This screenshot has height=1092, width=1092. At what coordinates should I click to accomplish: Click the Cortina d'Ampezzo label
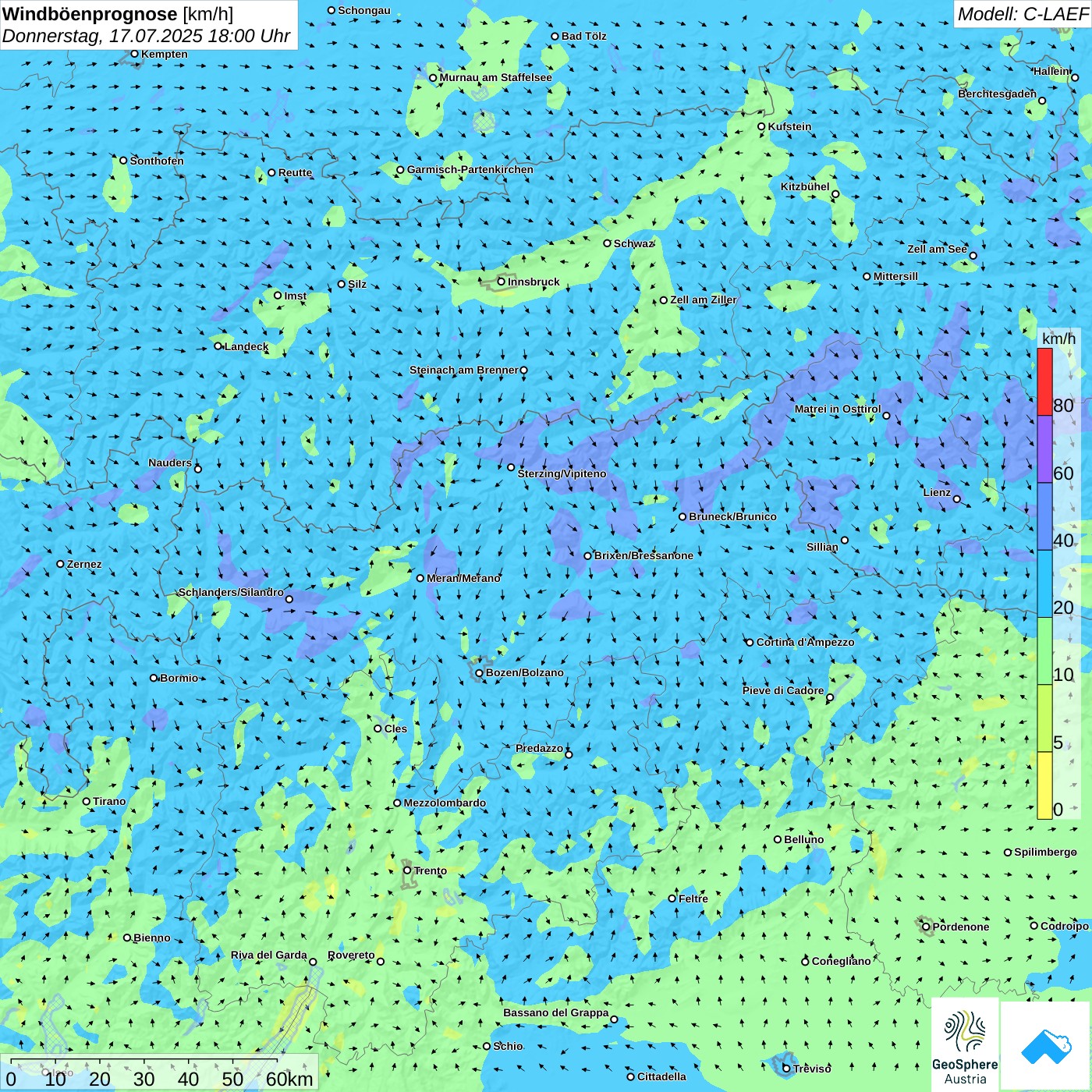[805, 642]
